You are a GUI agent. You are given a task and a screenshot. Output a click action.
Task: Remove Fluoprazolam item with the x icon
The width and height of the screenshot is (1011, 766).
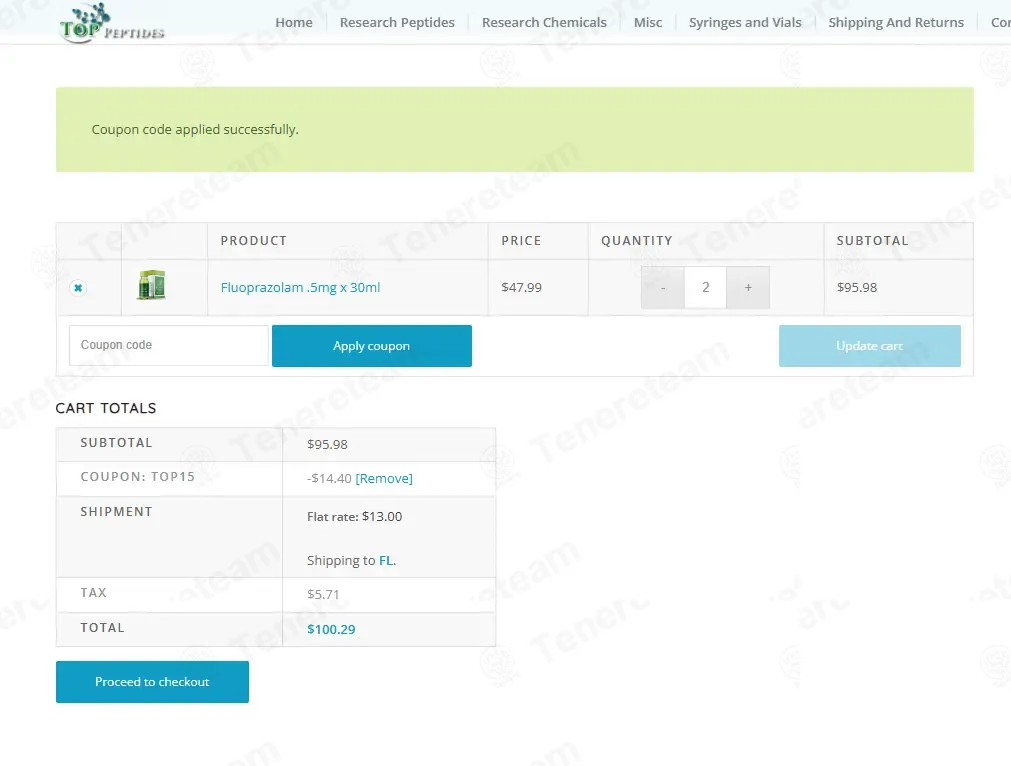point(78,288)
